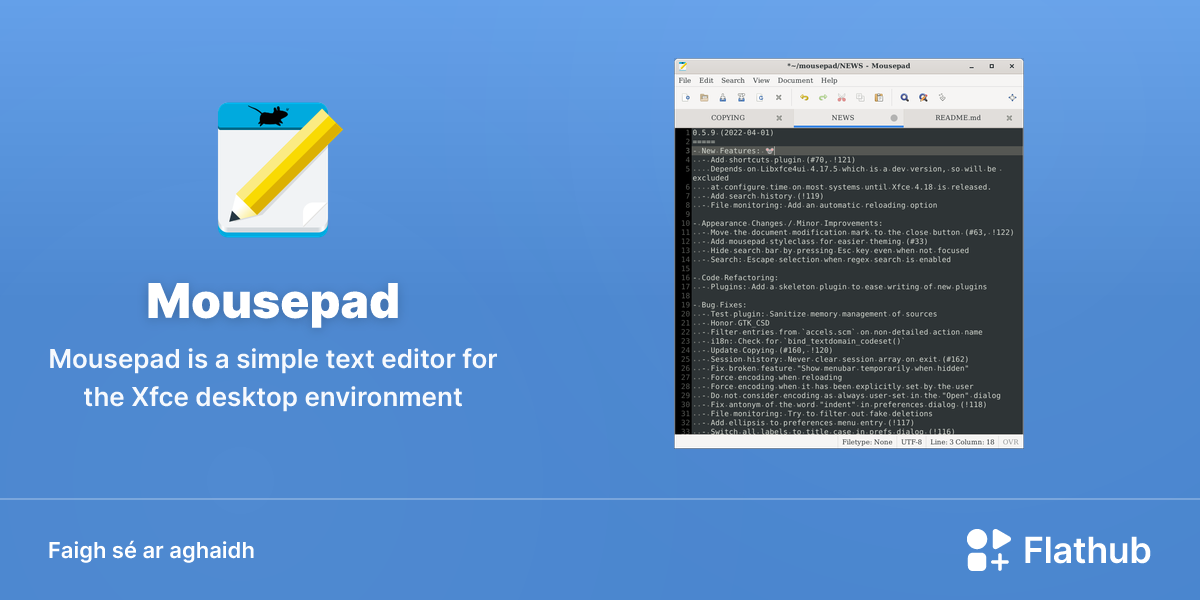Click the Mousepad window title bar icon
1200x600 pixels.
pyautogui.click(x=682, y=66)
